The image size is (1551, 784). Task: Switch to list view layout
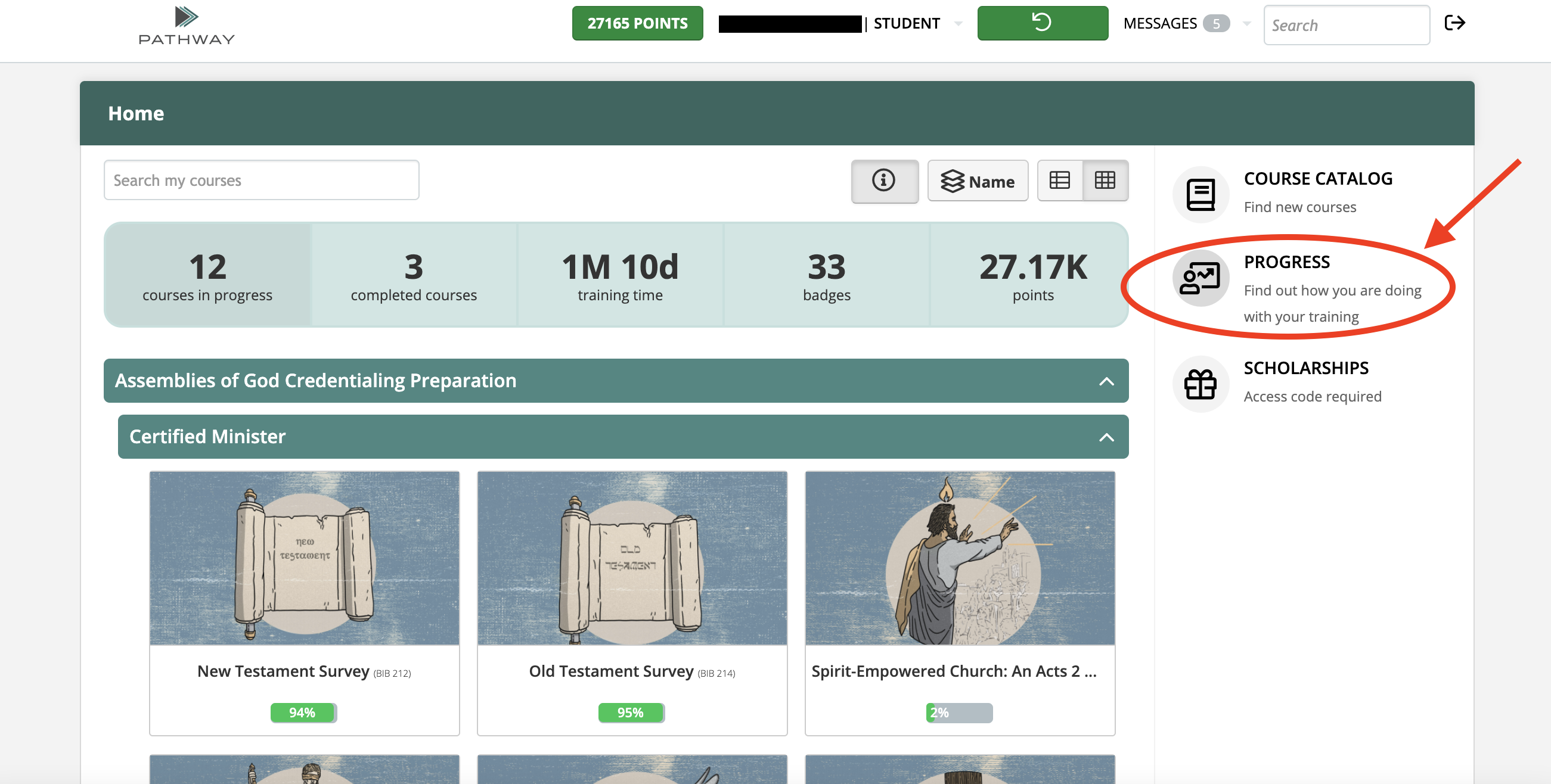click(1059, 180)
